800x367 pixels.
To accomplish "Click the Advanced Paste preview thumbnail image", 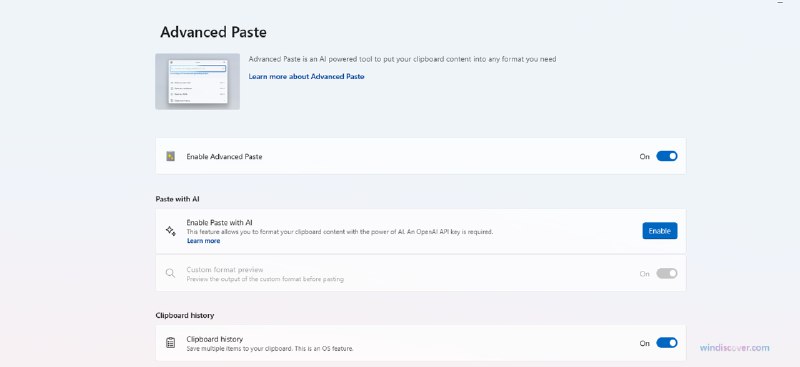I will pyautogui.click(x=197, y=81).
